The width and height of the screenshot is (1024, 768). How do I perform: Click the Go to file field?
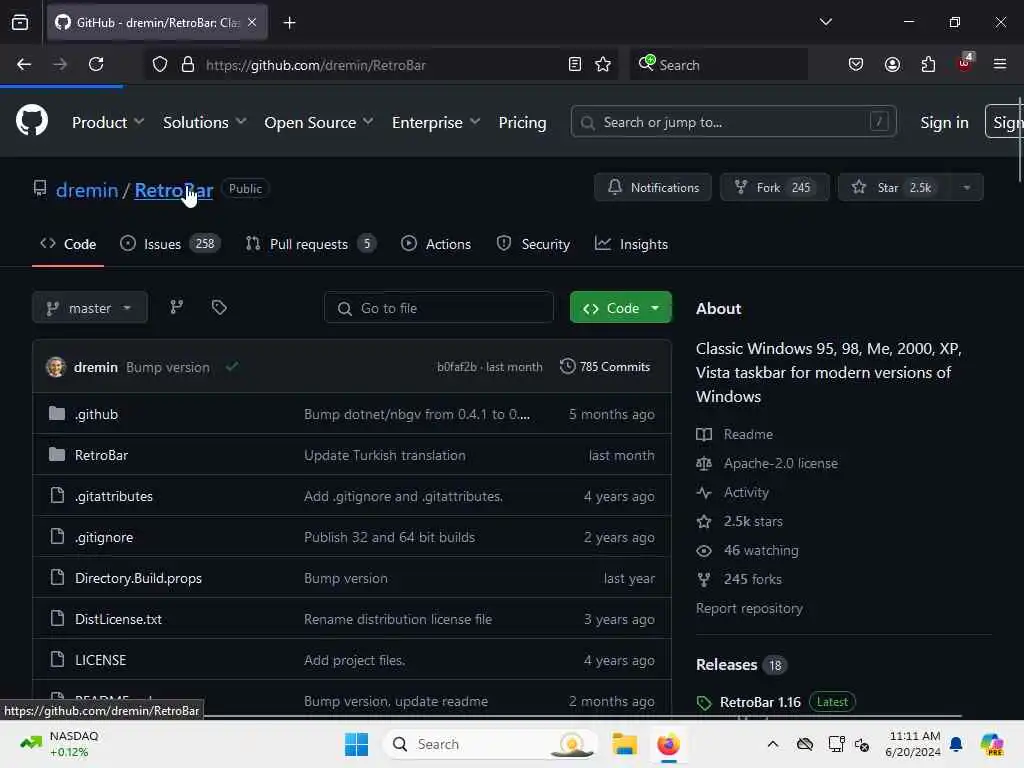[438, 308]
